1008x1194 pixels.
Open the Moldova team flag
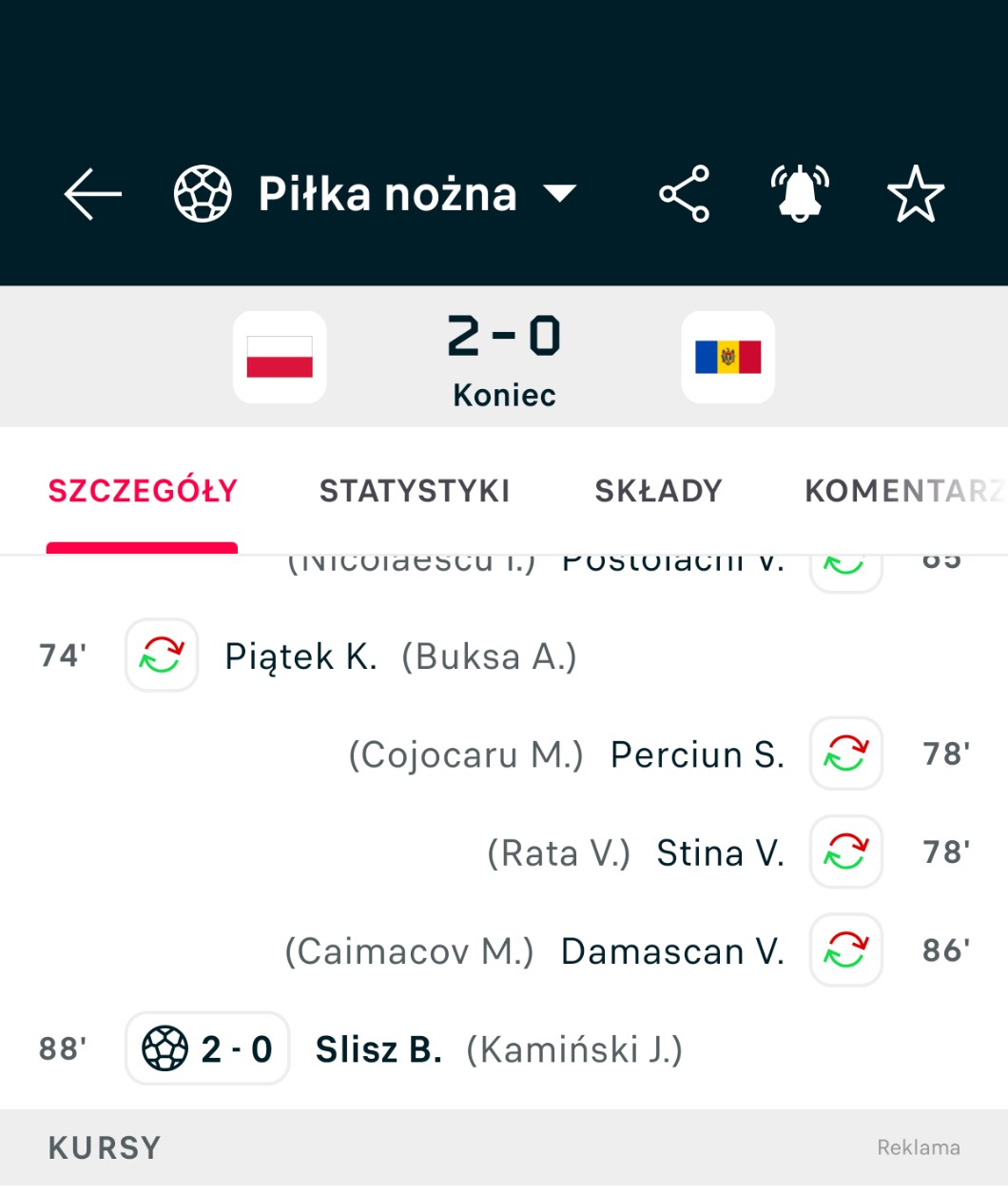[x=727, y=358]
